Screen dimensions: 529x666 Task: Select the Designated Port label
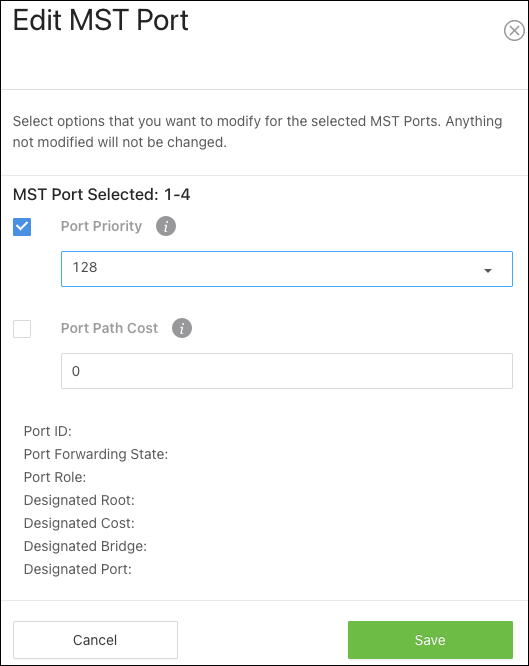click(x=78, y=569)
